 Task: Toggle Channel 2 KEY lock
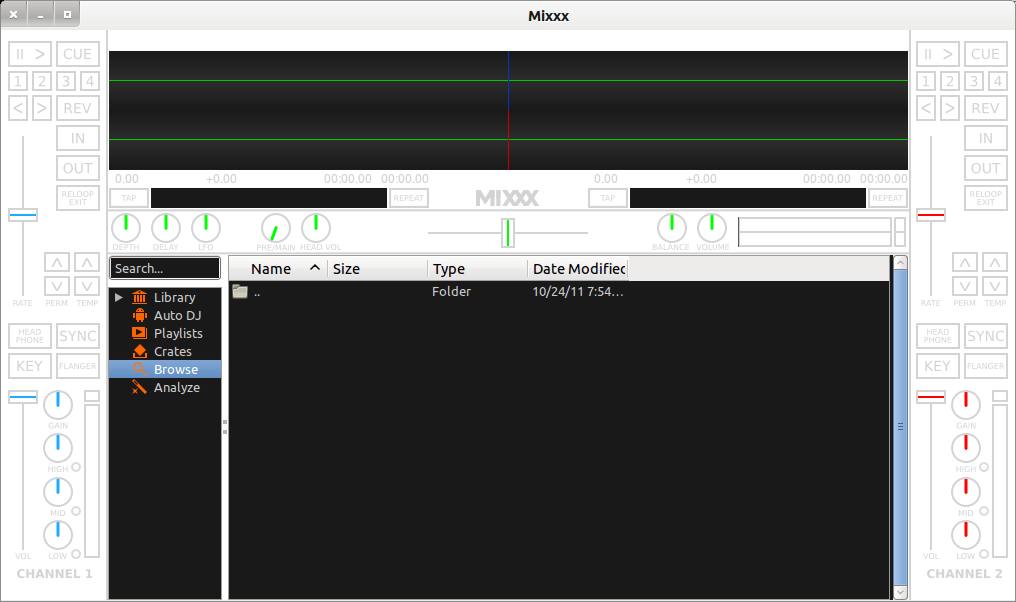tap(938, 366)
